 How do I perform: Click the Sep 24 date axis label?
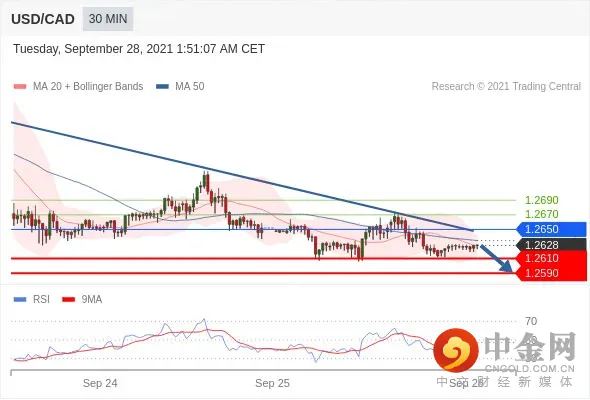[100, 383]
